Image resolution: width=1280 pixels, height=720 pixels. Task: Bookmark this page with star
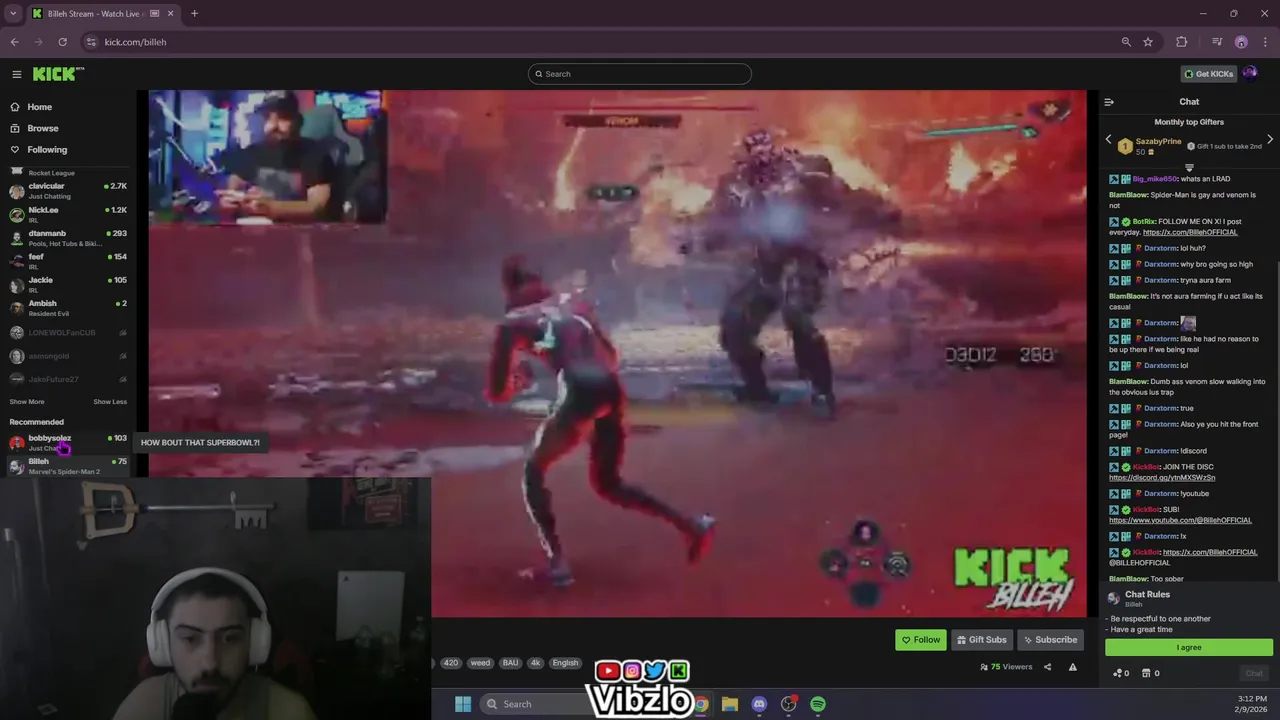click(1148, 42)
